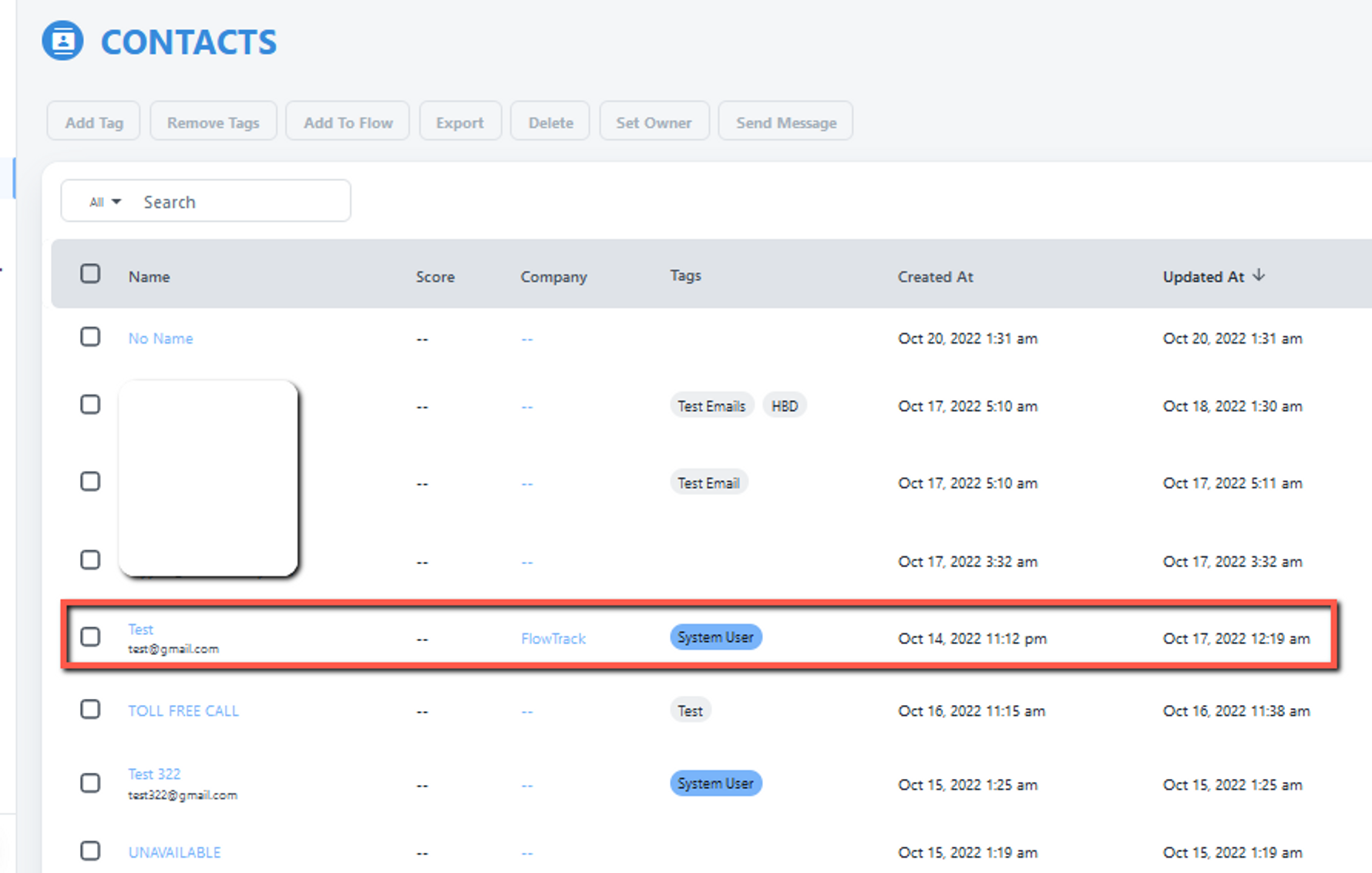Open the UNAVAILABLE contact link
The height and width of the screenshot is (873, 1372).
click(174, 852)
